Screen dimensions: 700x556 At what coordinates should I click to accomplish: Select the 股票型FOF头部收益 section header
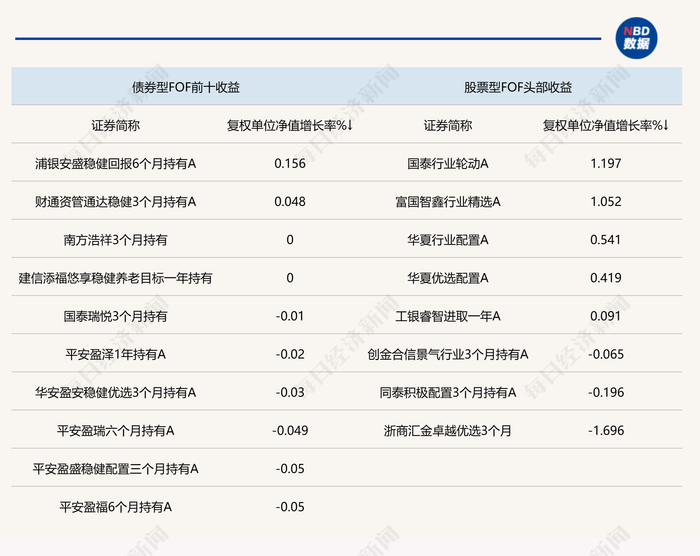518,87
